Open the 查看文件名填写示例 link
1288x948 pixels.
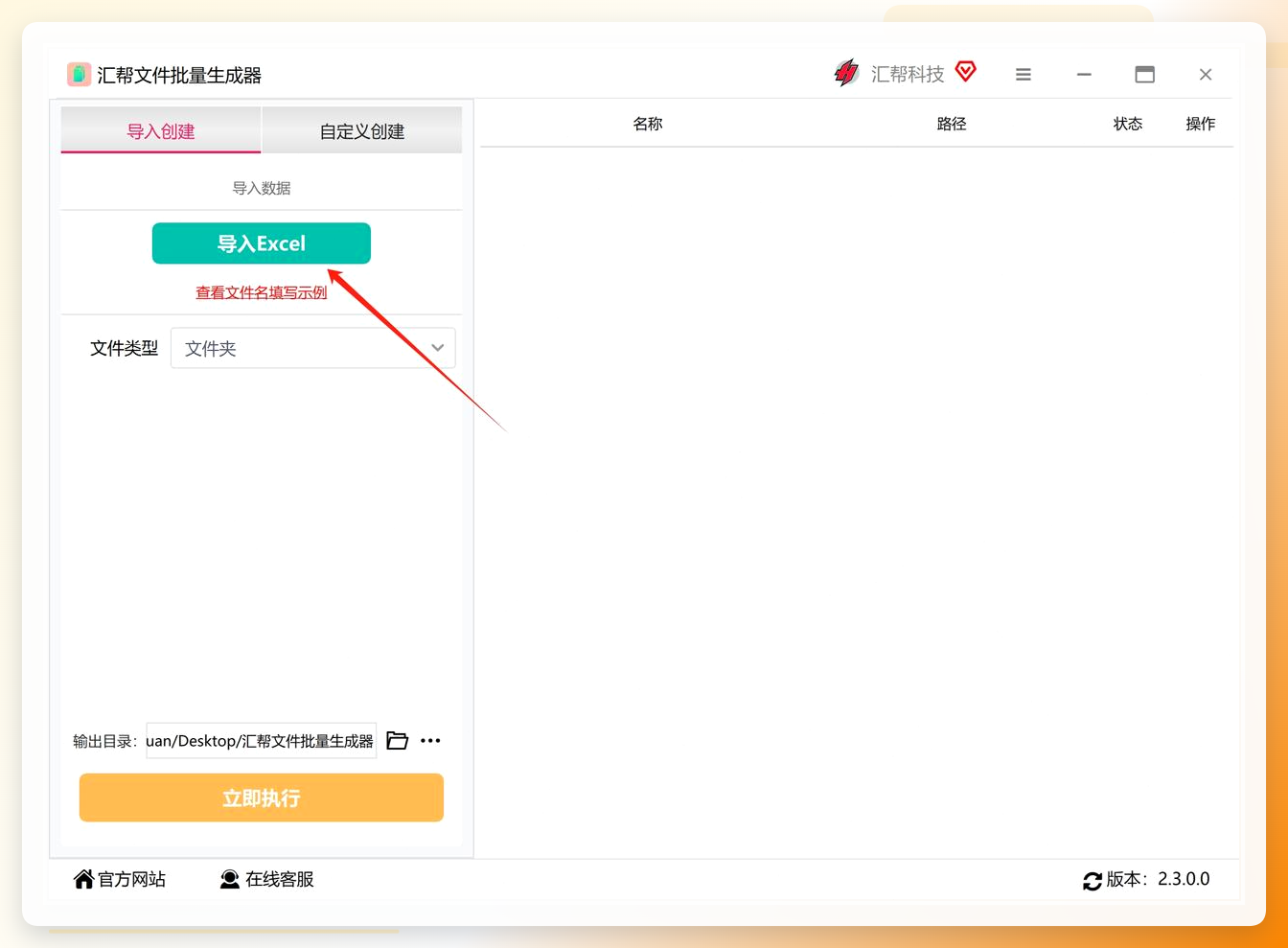pos(262,292)
